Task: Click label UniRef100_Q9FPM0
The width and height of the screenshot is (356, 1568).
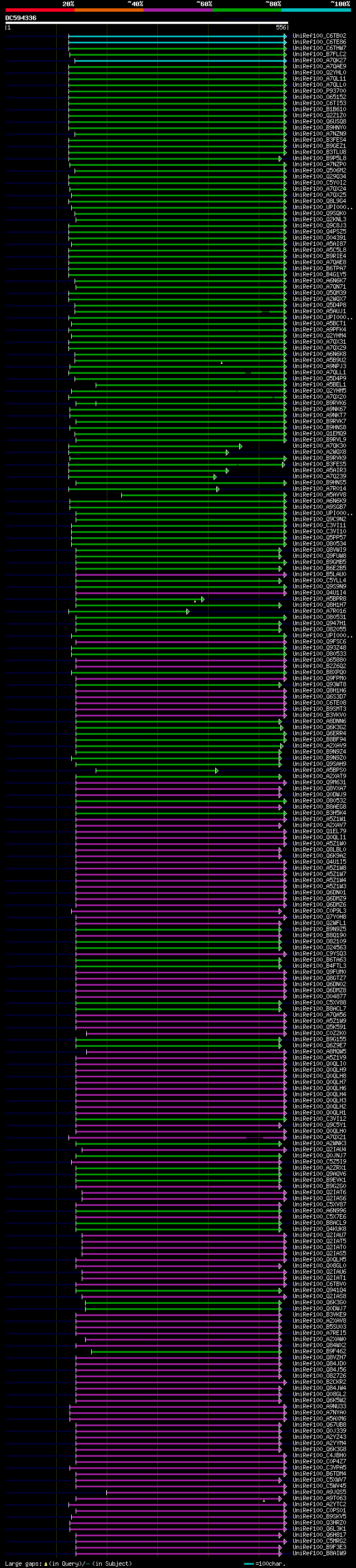Action: pyautogui.click(x=319, y=678)
